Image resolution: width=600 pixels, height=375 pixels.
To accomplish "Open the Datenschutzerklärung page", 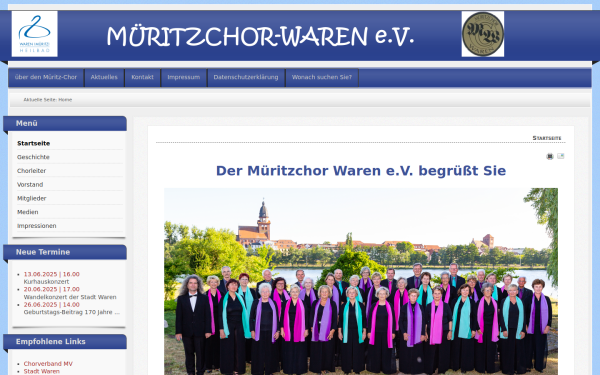I will click(x=246, y=77).
